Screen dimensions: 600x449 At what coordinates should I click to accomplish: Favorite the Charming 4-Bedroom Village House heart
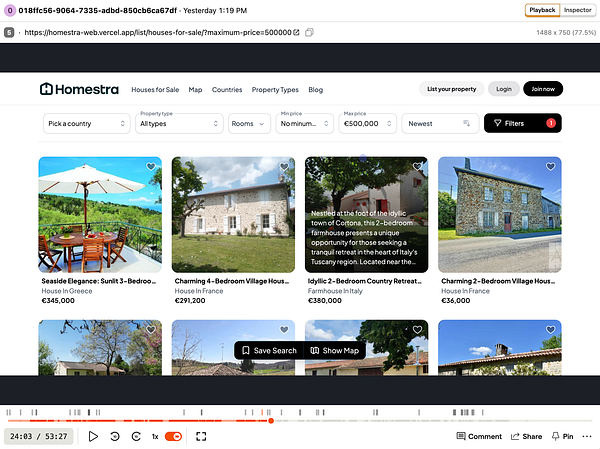[x=284, y=167]
